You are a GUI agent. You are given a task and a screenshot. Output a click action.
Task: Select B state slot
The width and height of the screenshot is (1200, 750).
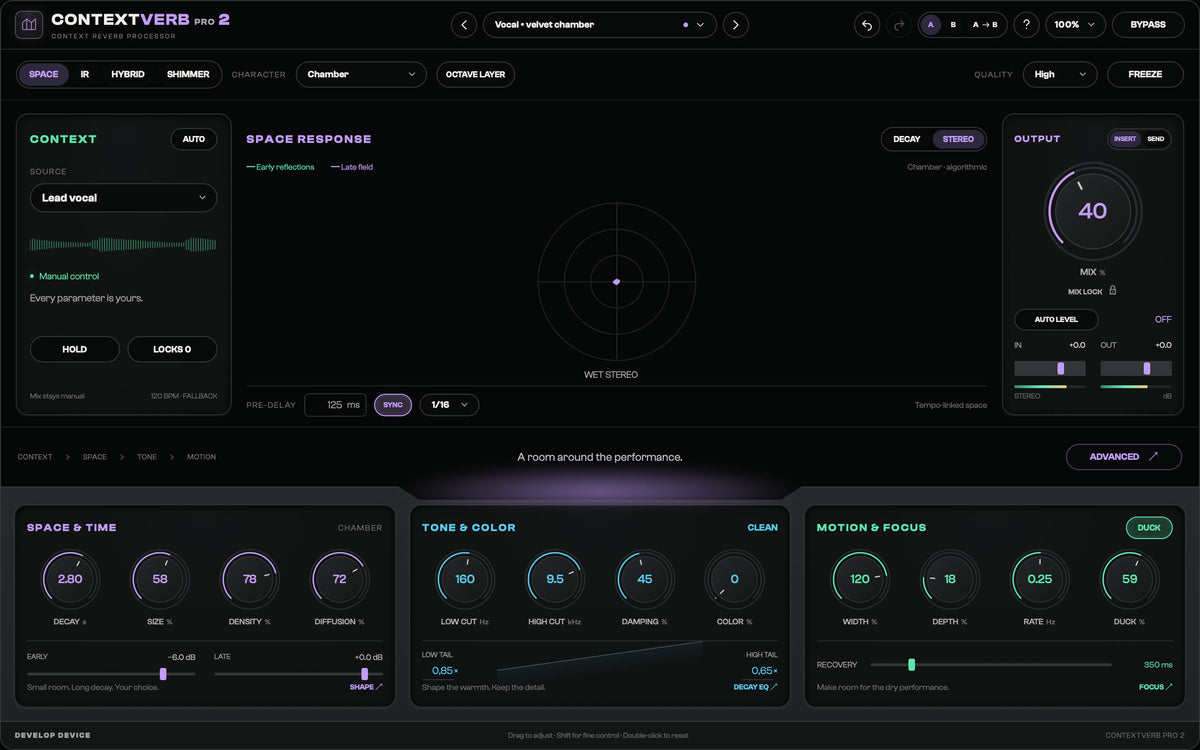click(x=953, y=25)
